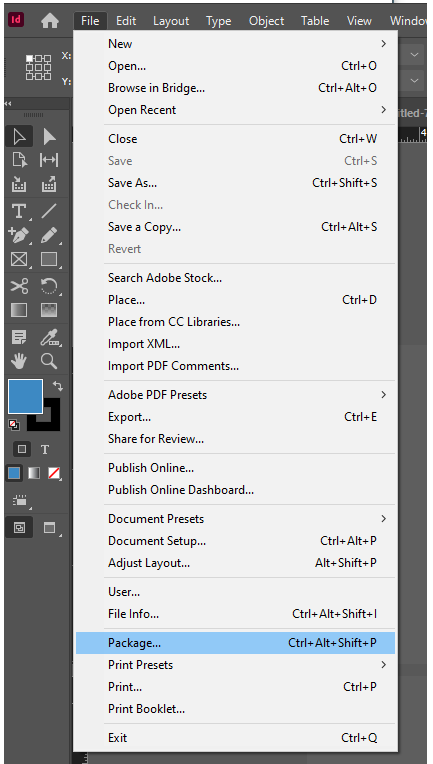The width and height of the screenshot is (433, 764).
Task: Select the Scissors tool
Action: coord(19,286)
